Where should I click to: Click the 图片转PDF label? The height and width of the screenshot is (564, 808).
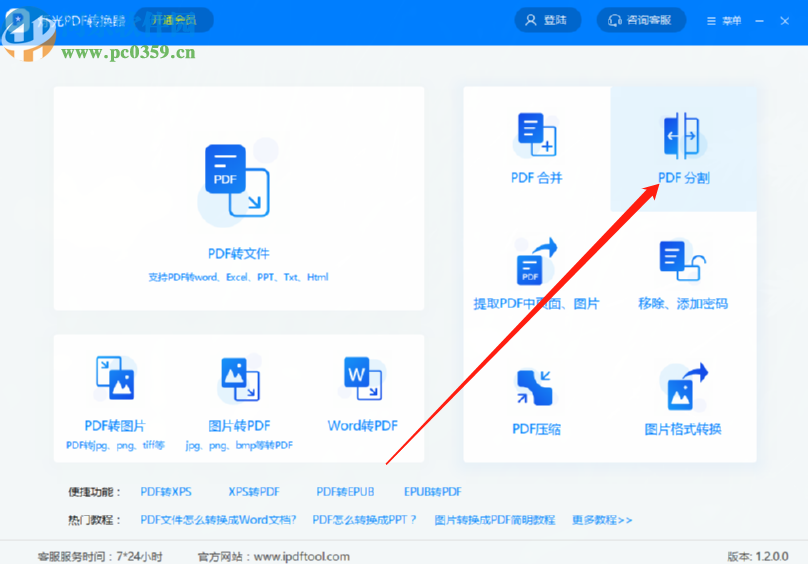tap(239, 425)
